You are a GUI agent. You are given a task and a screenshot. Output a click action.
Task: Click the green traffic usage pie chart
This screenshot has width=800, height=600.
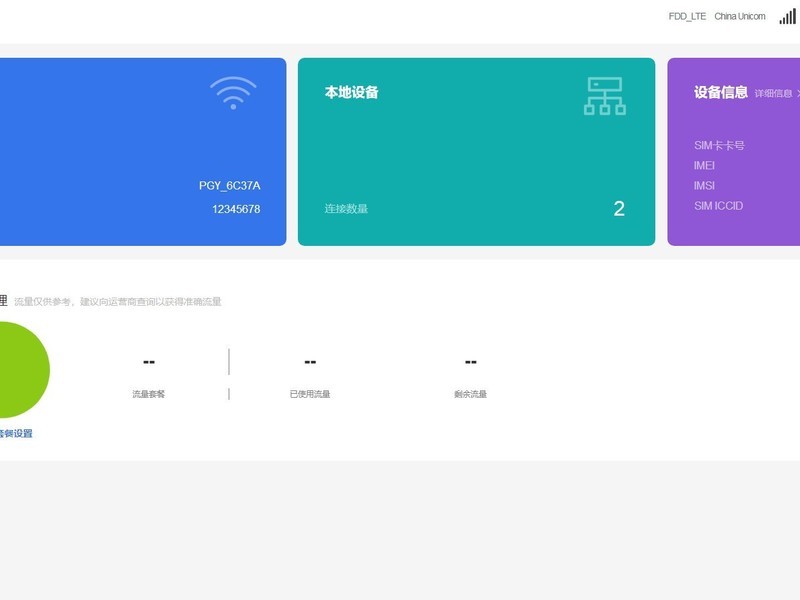(x=23, y=370)
